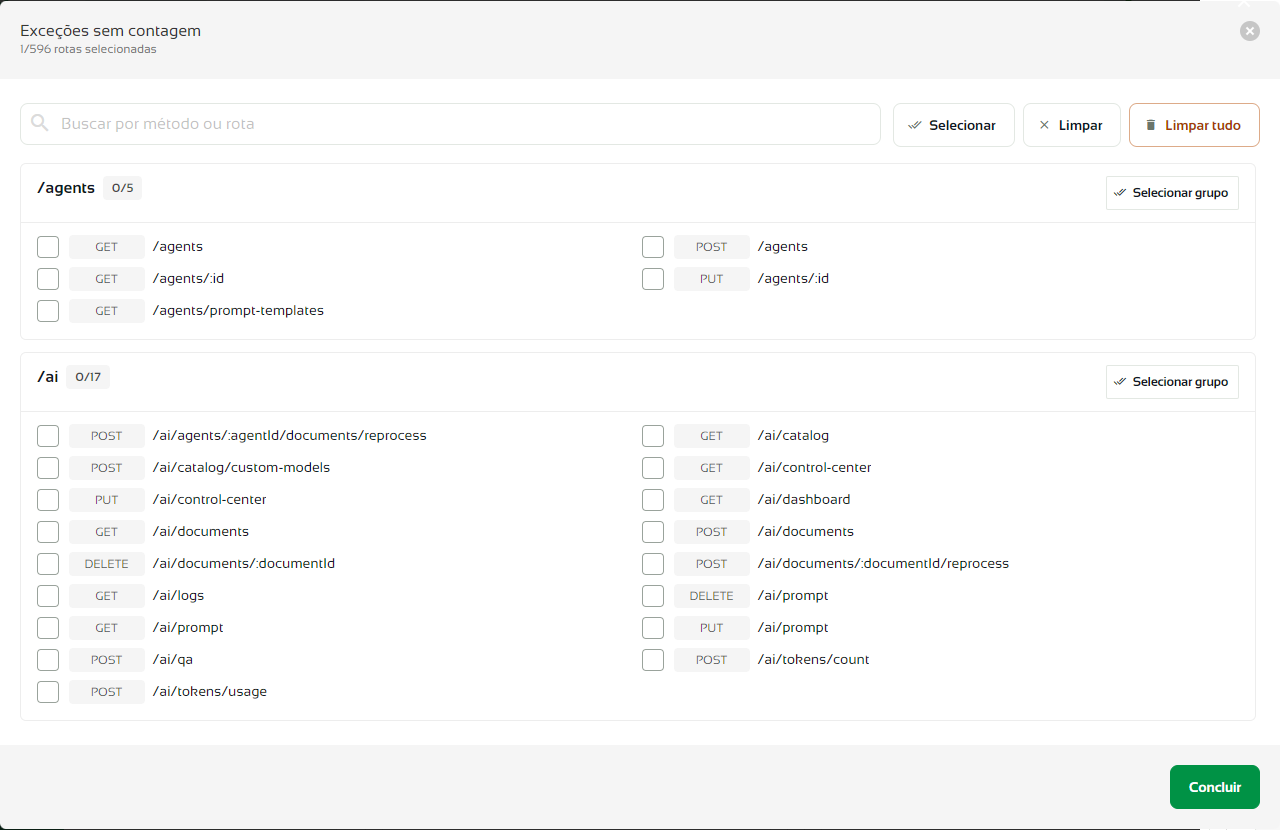Check the PUT /ai/control-center checkbox
The image size is (1280, 830).
(x=48, y=500)
